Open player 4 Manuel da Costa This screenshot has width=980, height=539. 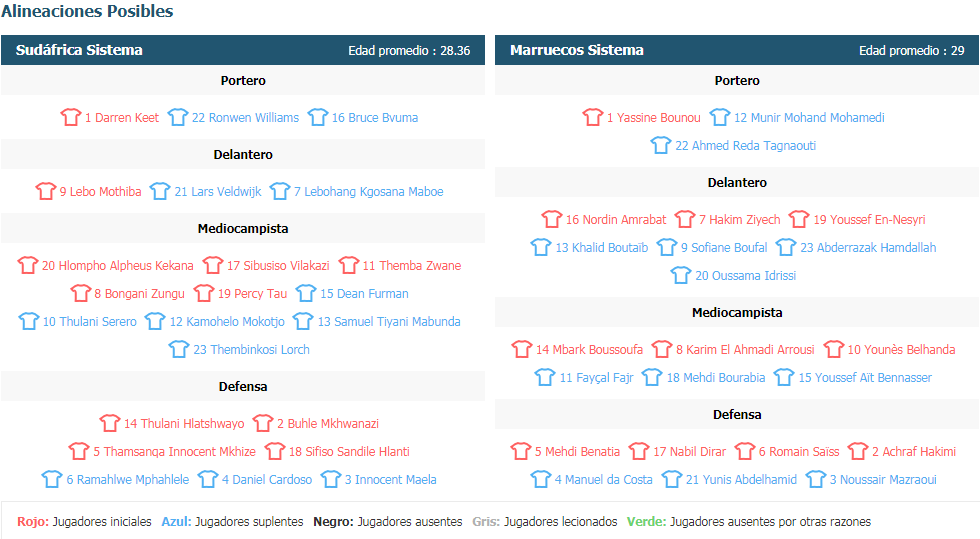click(x=604, y=480)
